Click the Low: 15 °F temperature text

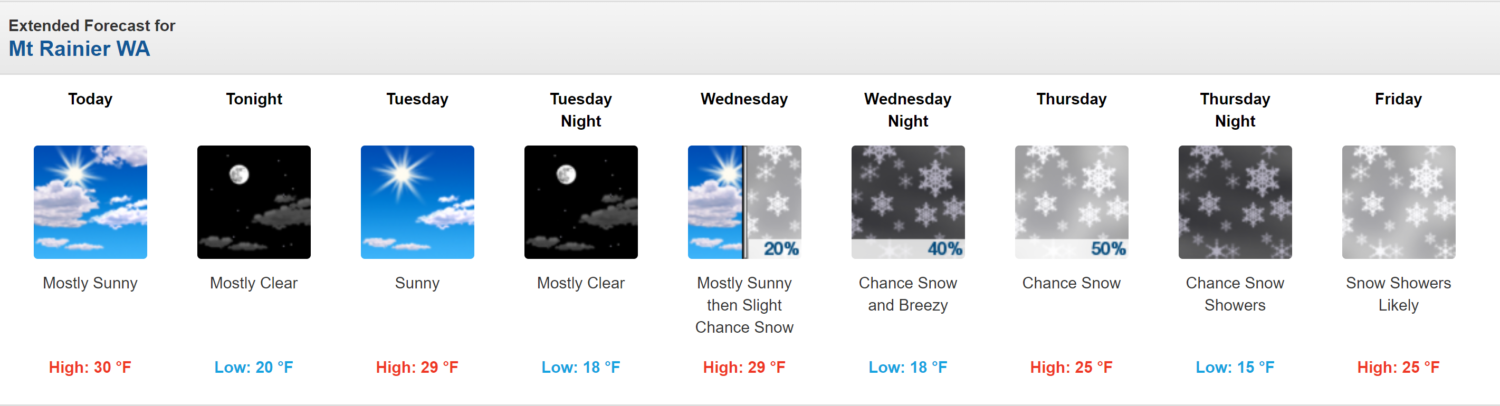(1235, 368)
